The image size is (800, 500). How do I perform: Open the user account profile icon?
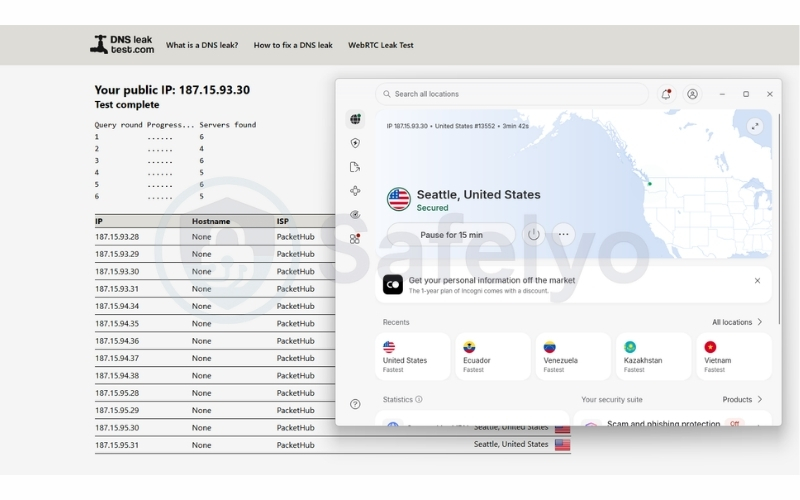pyautogui.click(x=692, y=94)
